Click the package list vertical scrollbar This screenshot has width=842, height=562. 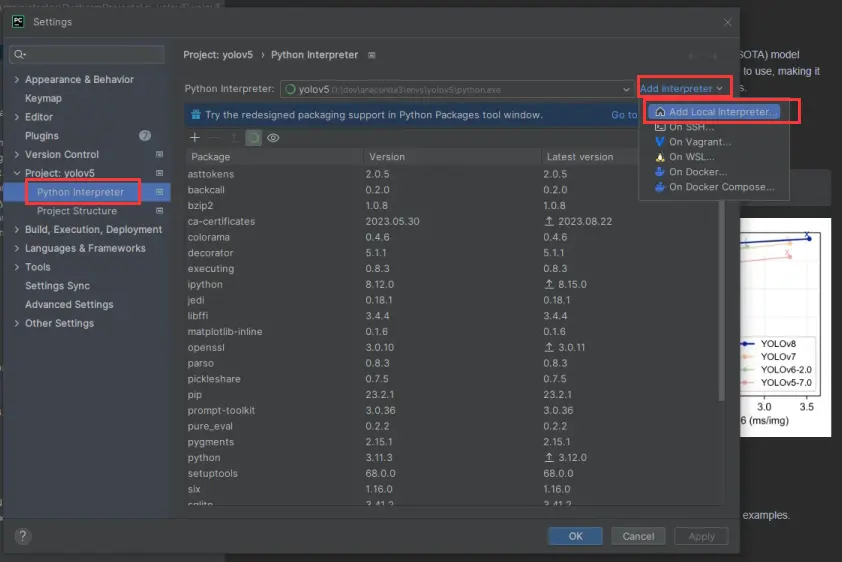pos(721,301)
